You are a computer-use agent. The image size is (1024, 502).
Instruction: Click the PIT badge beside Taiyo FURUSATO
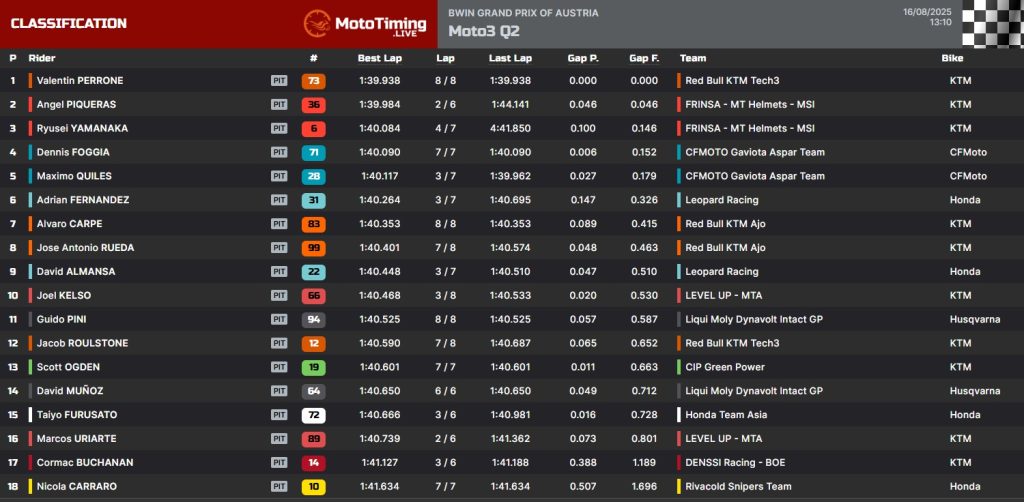point(279,415)
